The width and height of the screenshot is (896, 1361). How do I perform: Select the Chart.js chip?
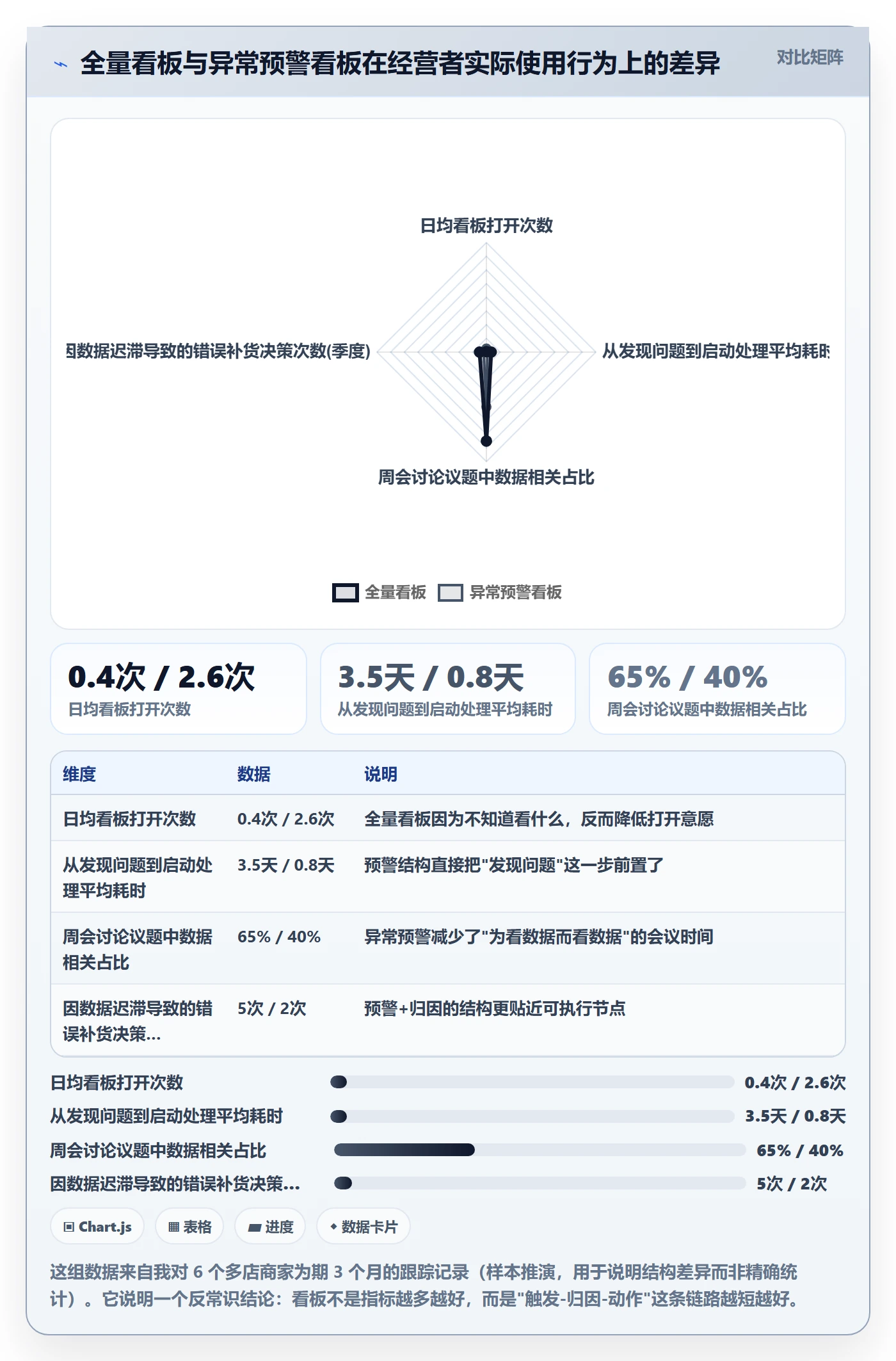coord(97,1227)
